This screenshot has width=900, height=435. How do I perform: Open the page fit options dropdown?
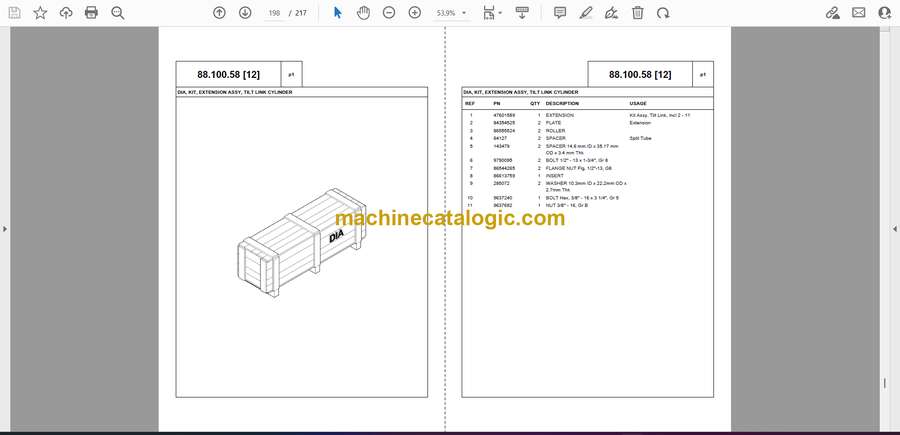pos(492,13)
